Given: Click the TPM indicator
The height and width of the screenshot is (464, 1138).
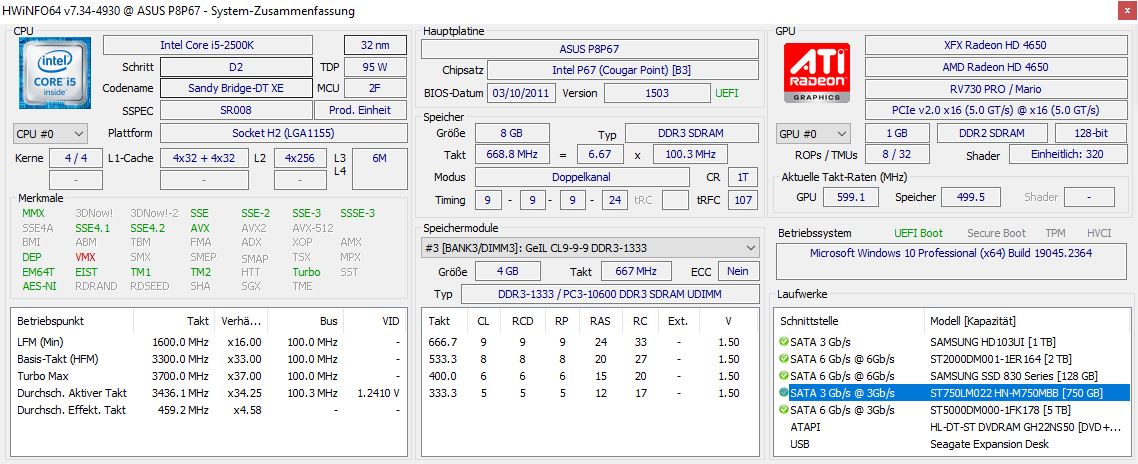Looking at the screenshot, I should 1055,233.
